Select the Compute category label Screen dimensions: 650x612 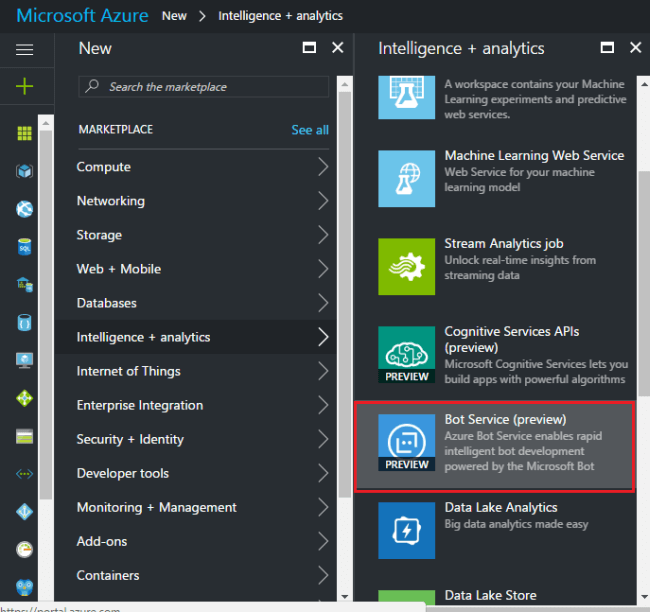coord(104,167)
